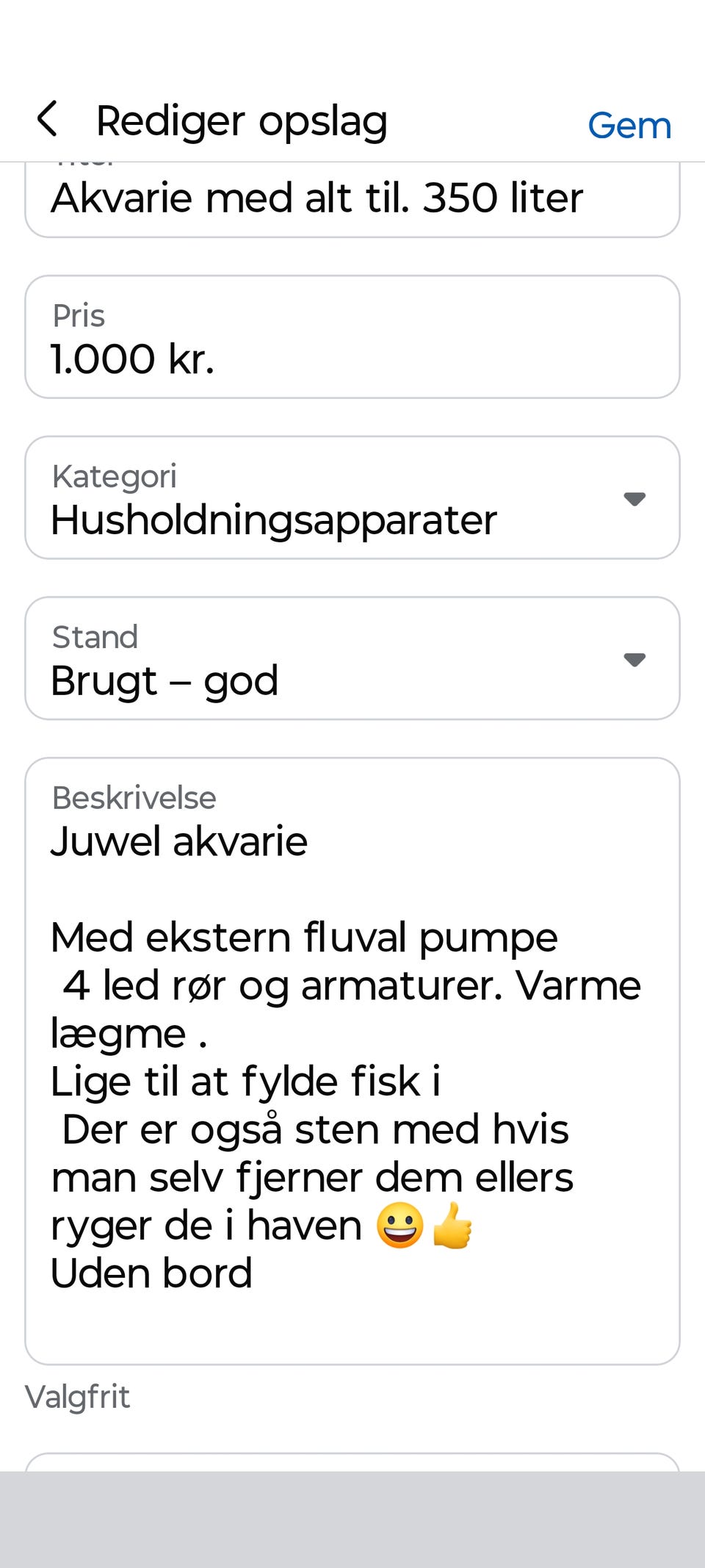Place cursor on 'Med ekstern fluval pumpe' line
This screenshot has width=705, height=1568.
tap(304, 938)
